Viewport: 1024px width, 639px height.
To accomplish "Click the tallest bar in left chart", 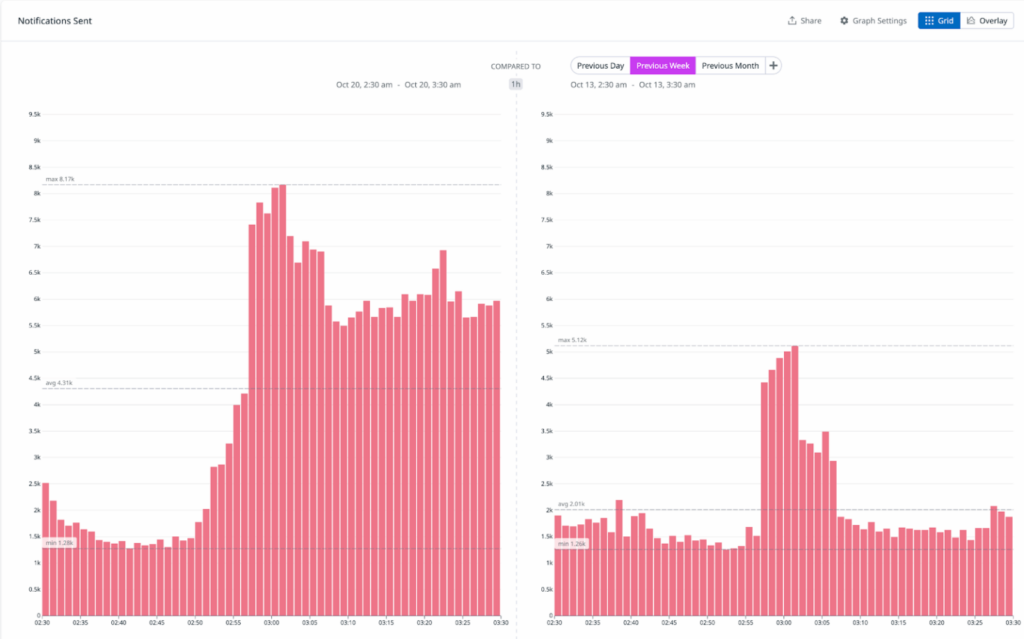I will [x=282, y=400].
